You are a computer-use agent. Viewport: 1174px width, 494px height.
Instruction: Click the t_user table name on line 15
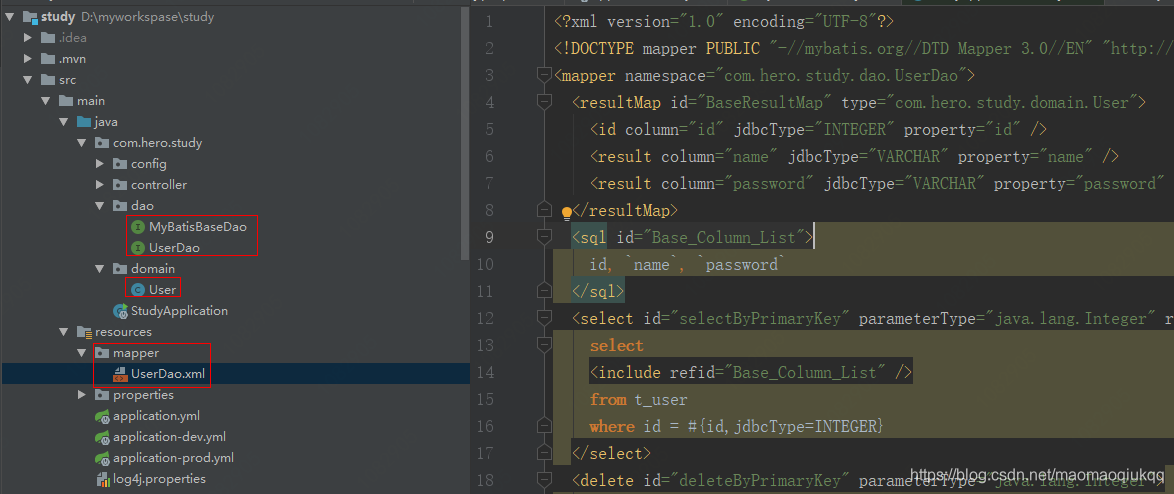click(661, 400)
